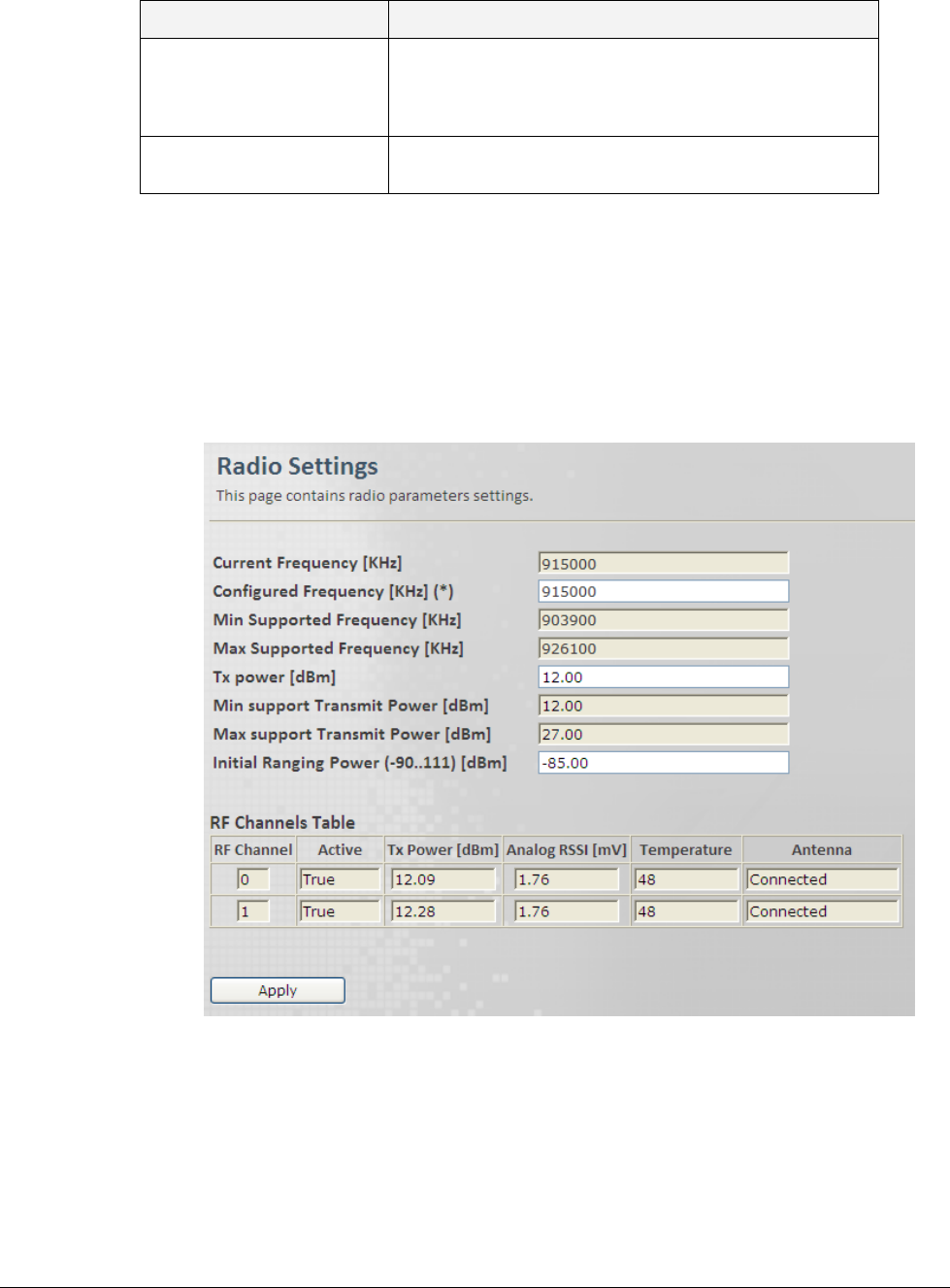This screenshot has width=950, height=1288.
Task: Click the Tx Power [dBm] column header
Action: [x=443, y=850]
